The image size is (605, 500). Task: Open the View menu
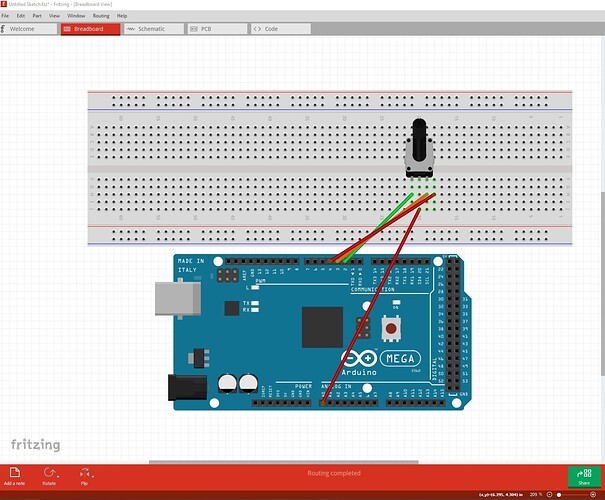54,16
